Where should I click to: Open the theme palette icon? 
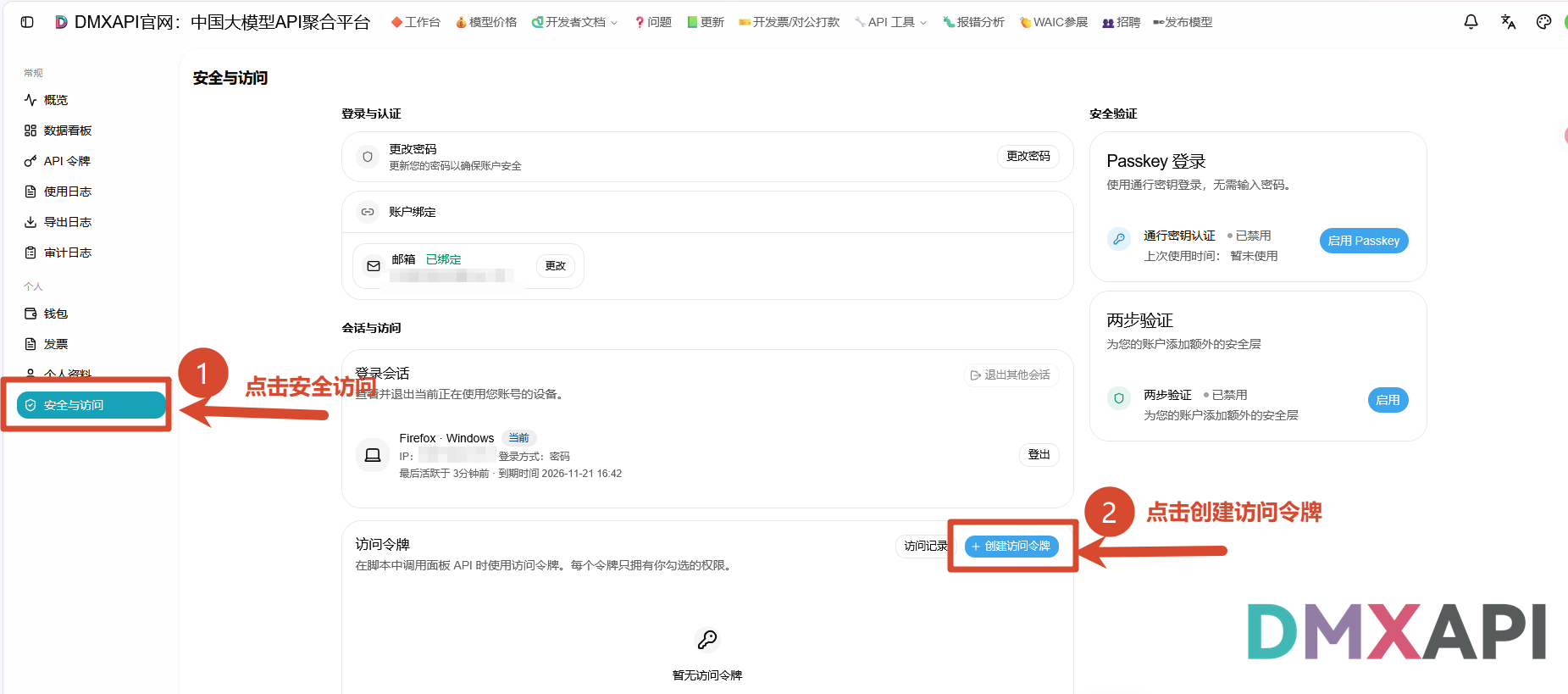pyautogui.click(x=1544, y=22)
